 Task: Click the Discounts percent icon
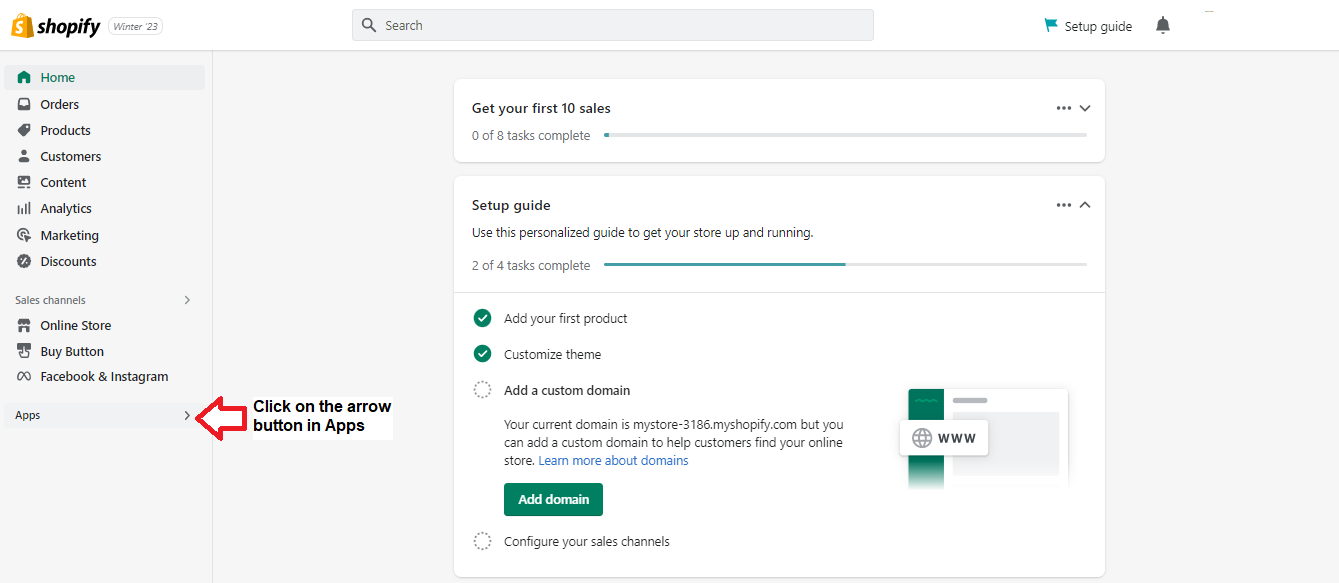(24, 261)
